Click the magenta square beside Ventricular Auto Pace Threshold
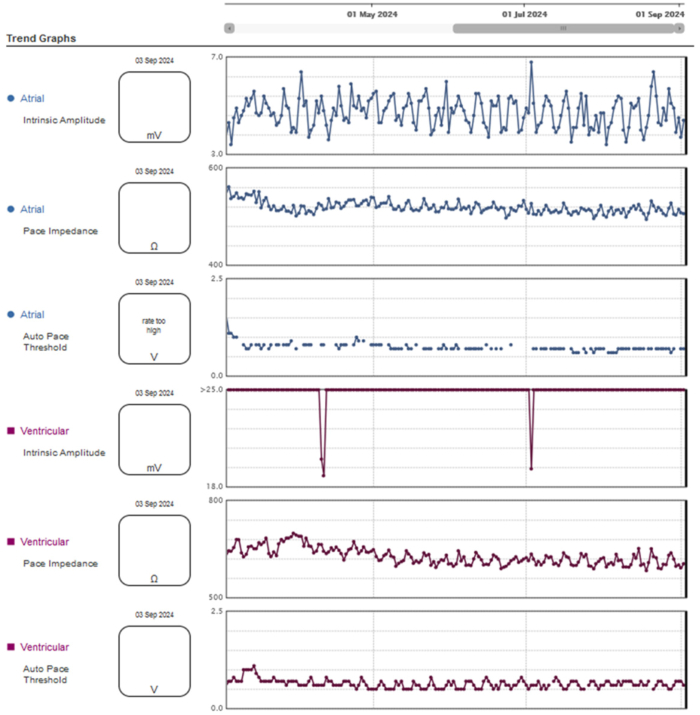 pos(11,647)
